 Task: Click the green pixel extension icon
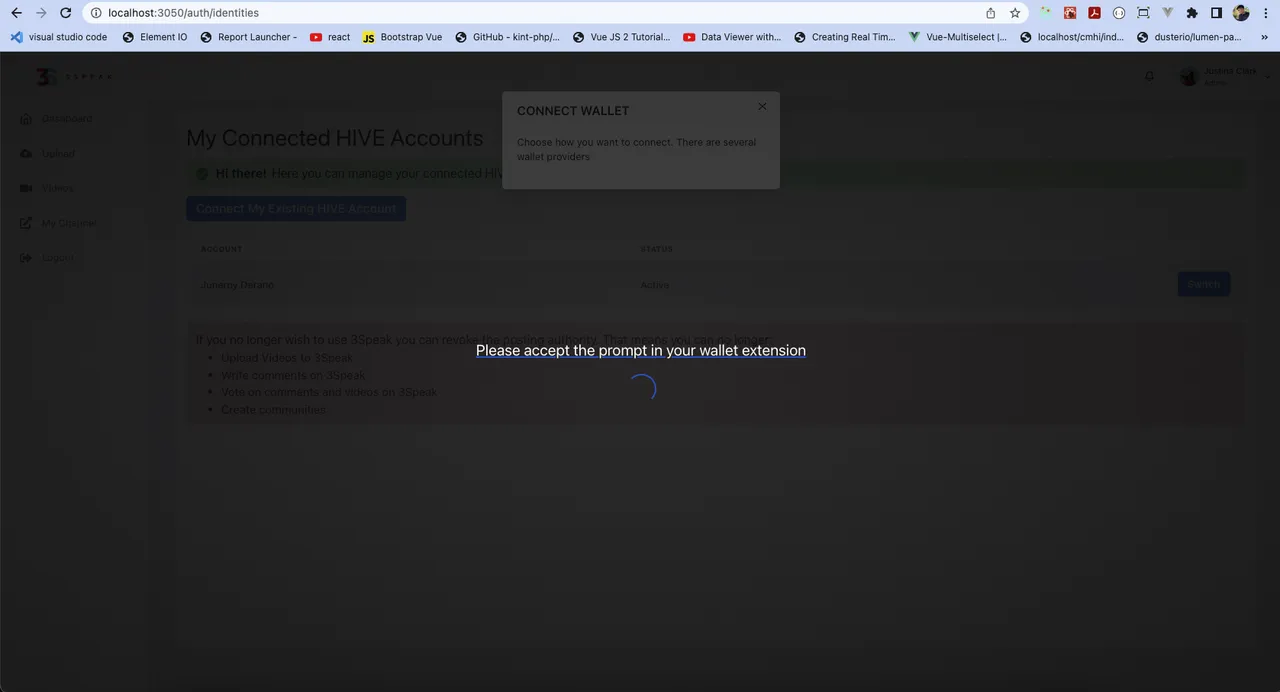pos(1046,13)
